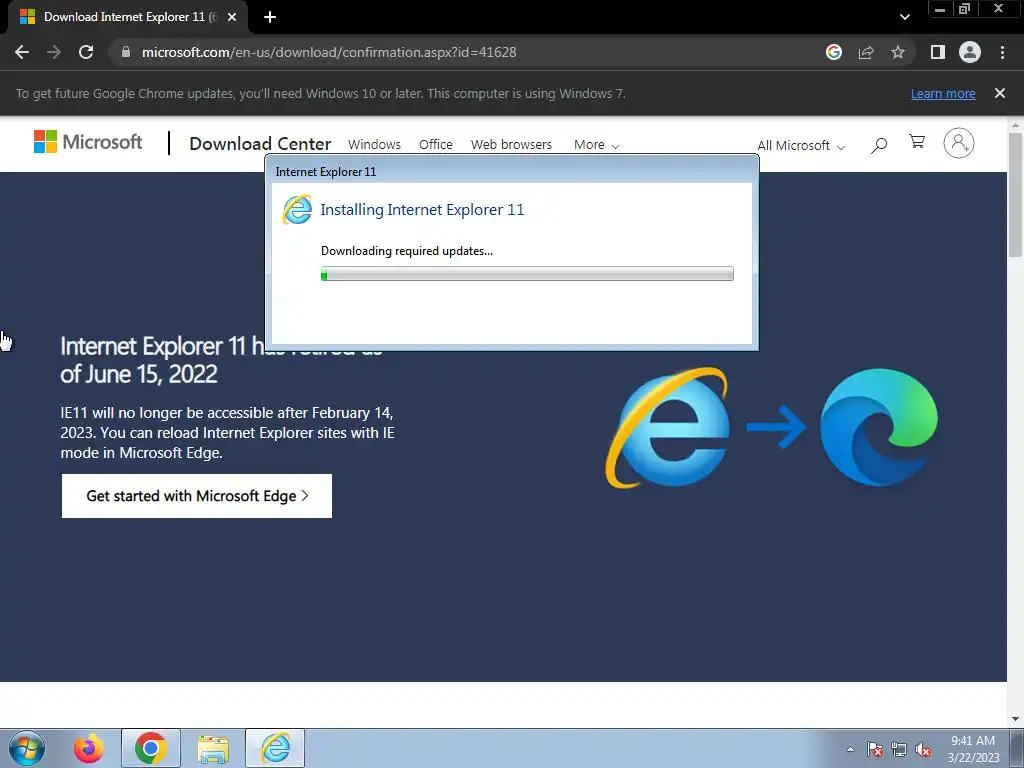
Task: Close the Download Internet Explorer 11 tab
Action: click(232, 17)
